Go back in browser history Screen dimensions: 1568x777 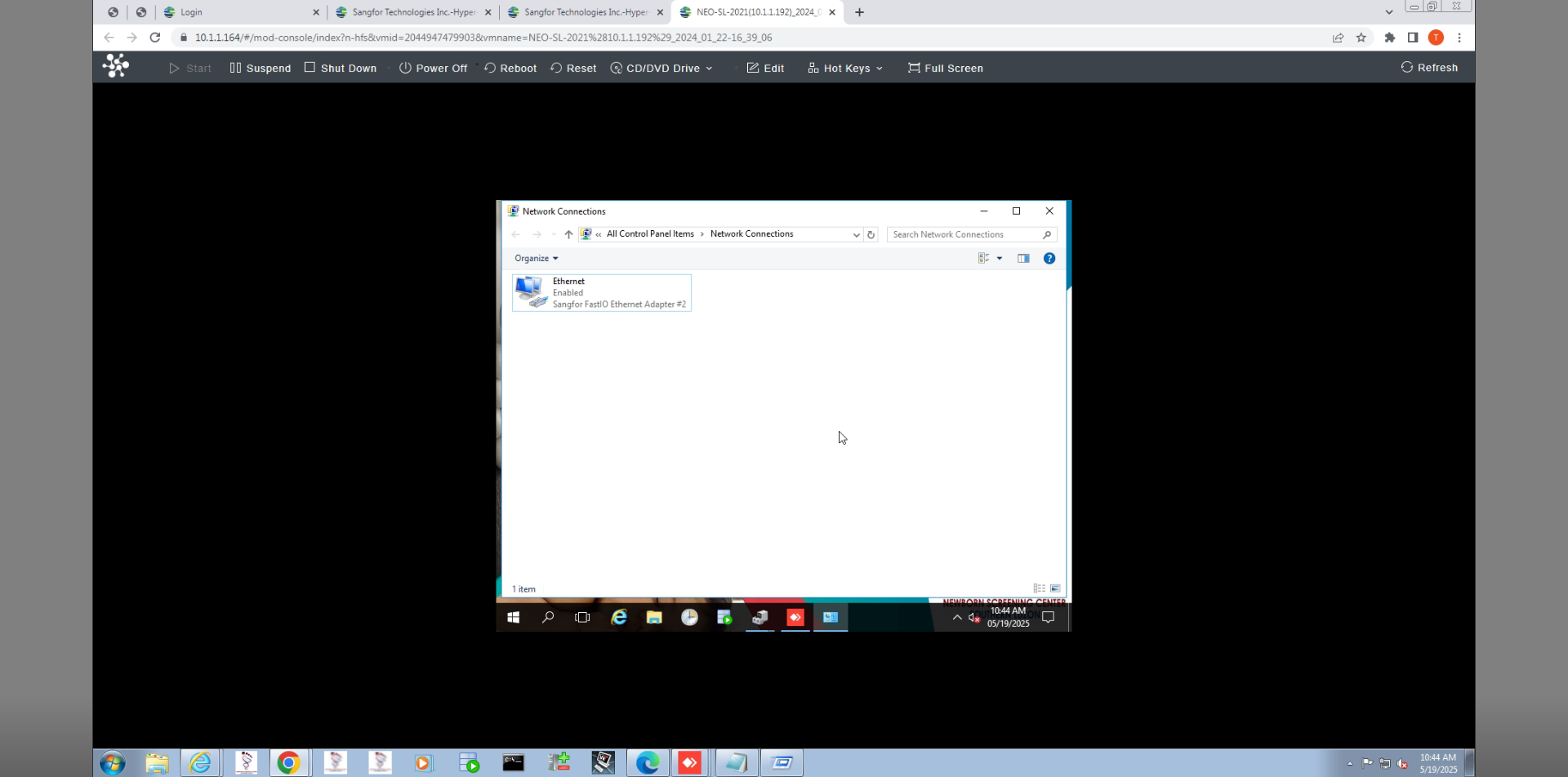tap(109, 38)
